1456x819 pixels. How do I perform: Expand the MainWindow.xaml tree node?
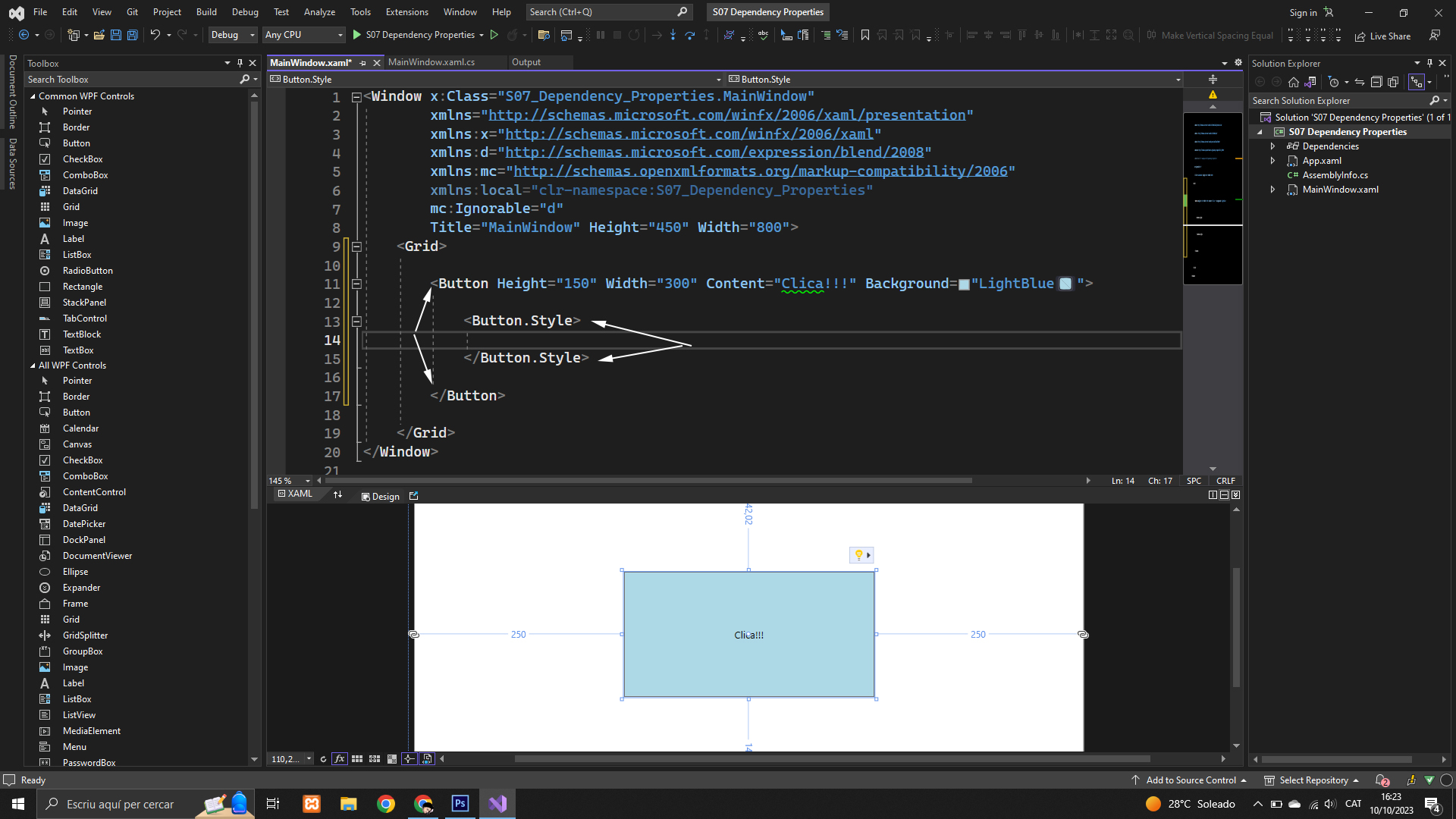coord(1272,190)
